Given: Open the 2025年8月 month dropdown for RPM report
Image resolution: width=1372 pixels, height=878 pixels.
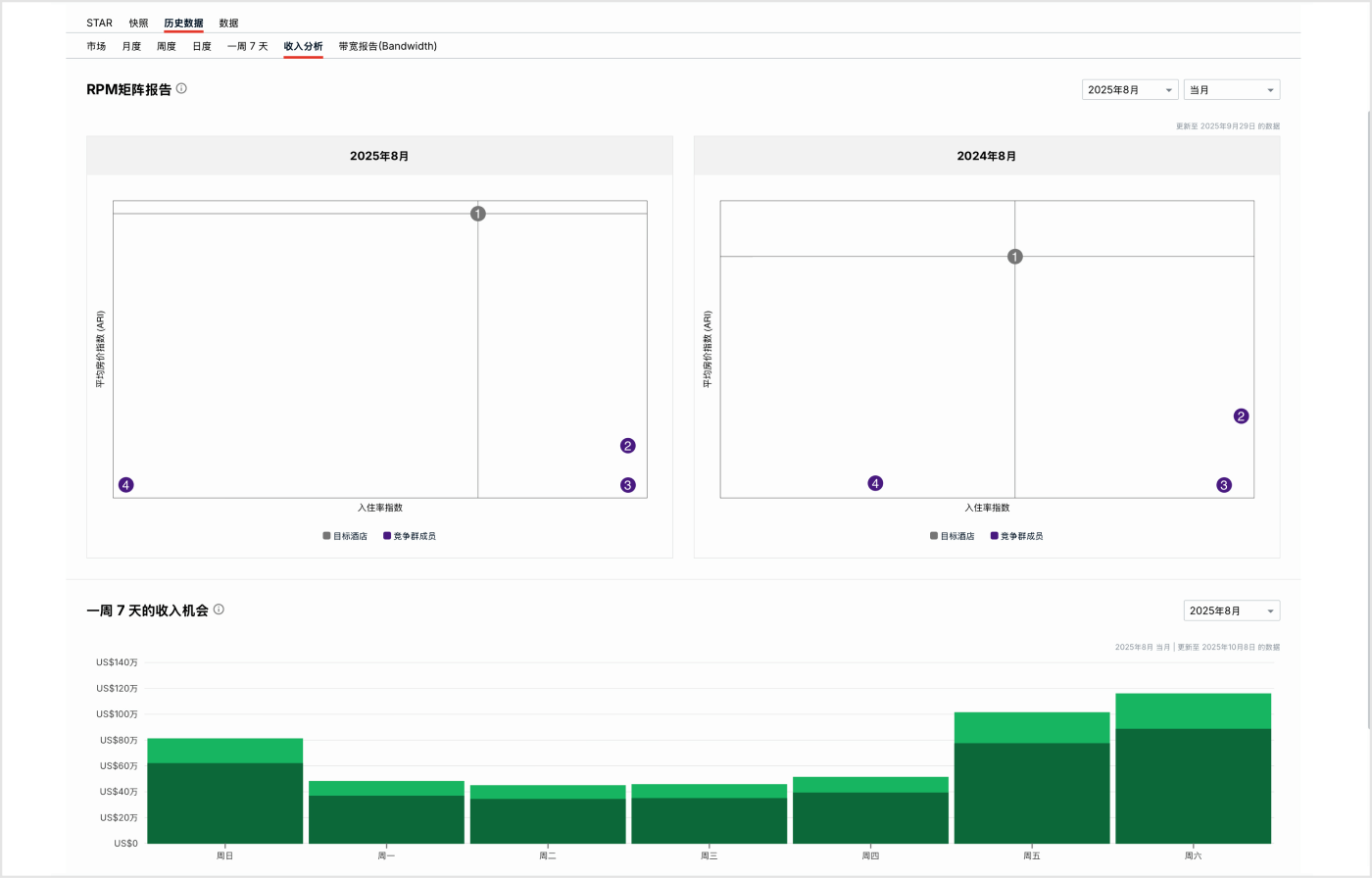Looking at the screenshot, I should [1130, 90].
